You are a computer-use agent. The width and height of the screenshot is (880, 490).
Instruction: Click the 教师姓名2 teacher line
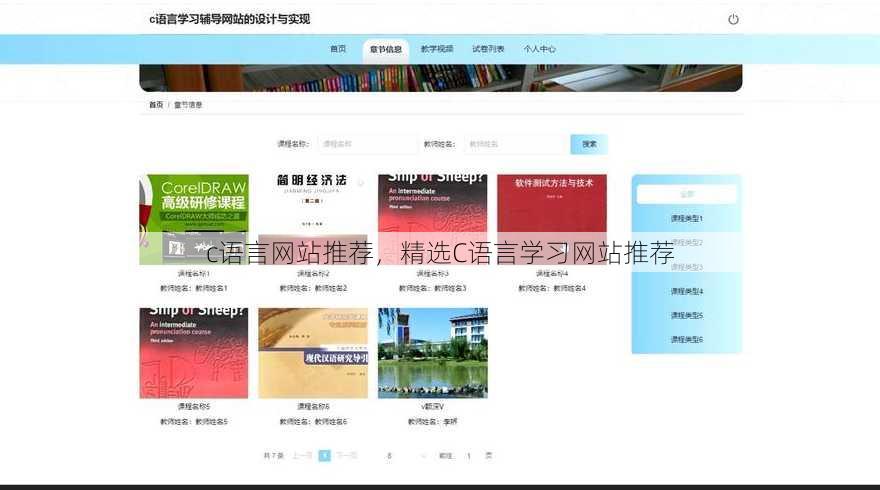(x=313, y=288)
